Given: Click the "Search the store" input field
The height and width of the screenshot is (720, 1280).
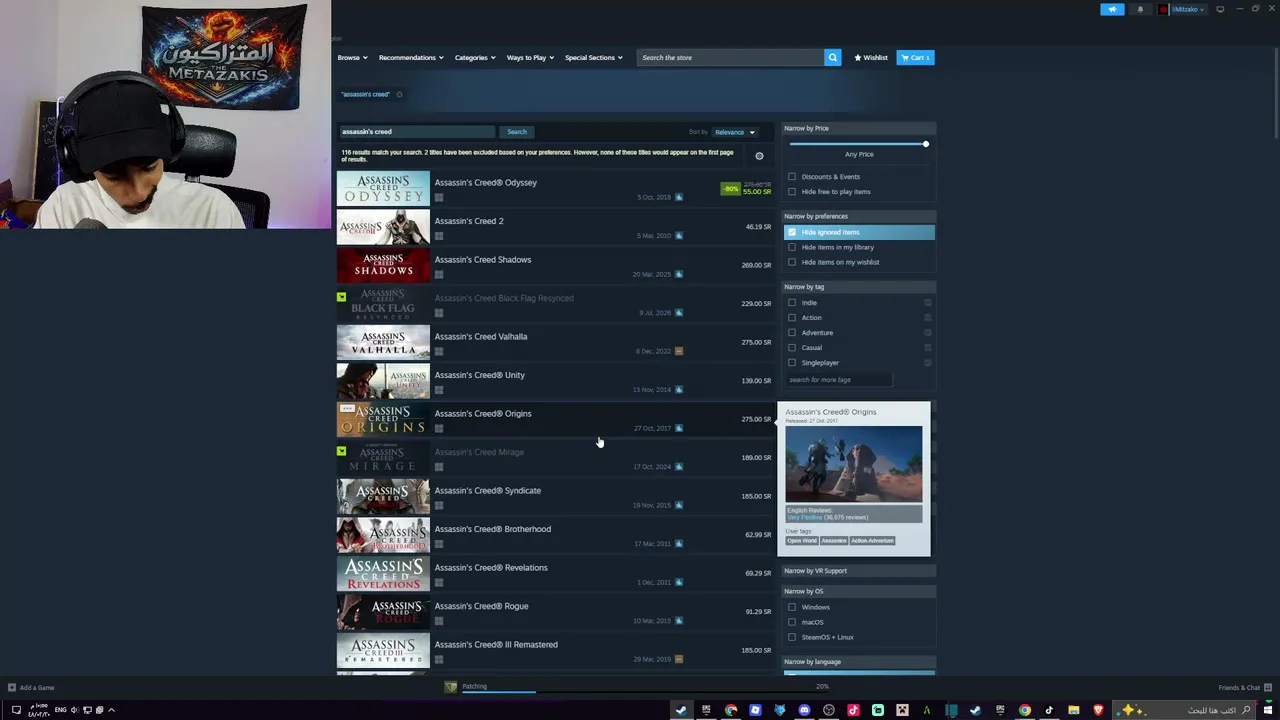Looking at the screenshot, I should point(732,58).
